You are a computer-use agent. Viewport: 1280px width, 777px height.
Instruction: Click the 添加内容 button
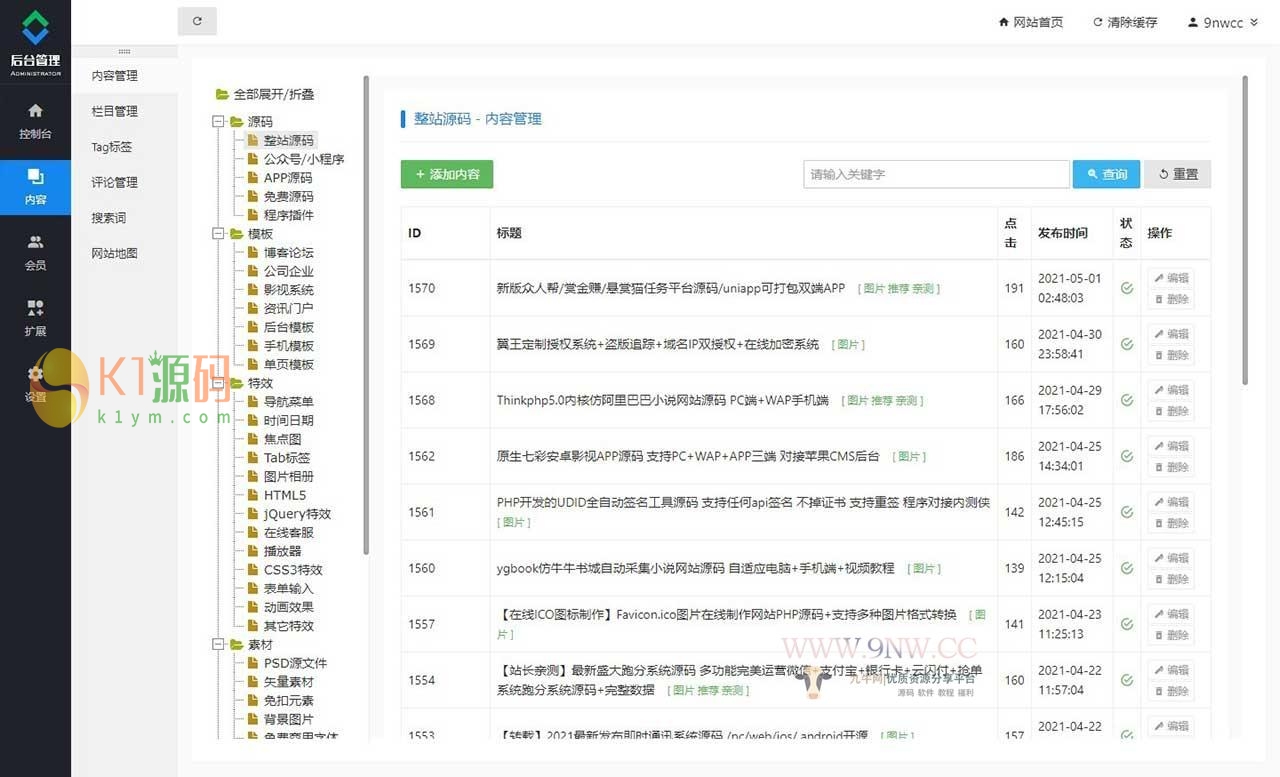coord(447,174)
